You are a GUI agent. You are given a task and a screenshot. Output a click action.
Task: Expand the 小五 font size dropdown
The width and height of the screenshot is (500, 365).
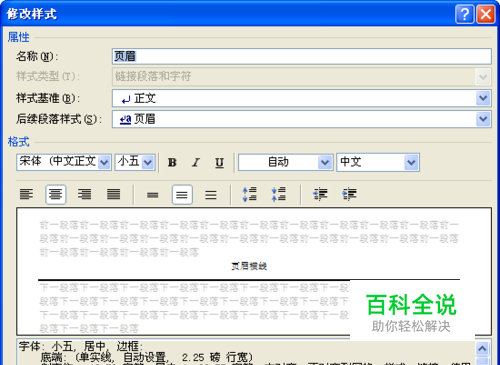148,162
